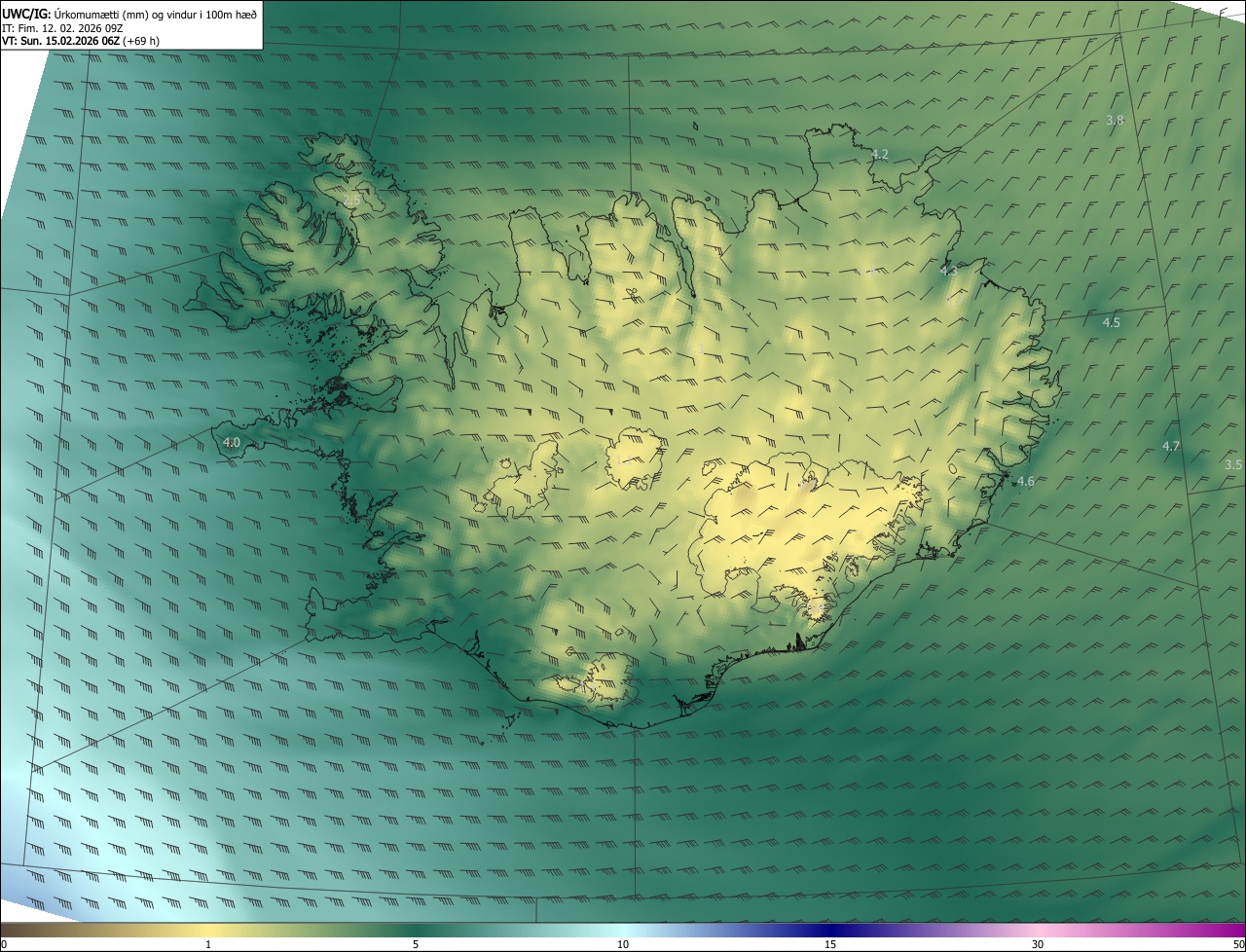Click the legend tick label 1
Viewport: 1246px width, 952px height.
(208, 944)
